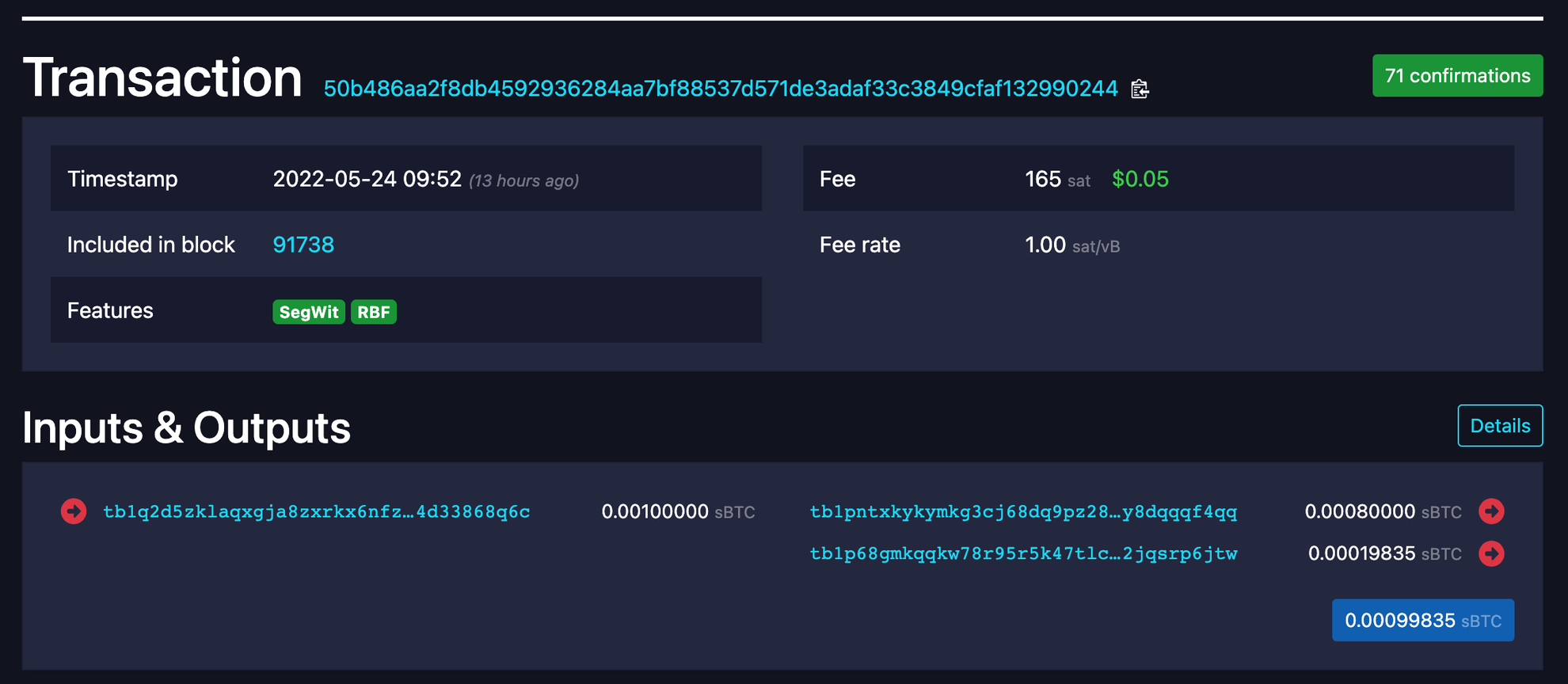1568x684 pixels.
Task: Click the 'Included in block' label
Action: tap(150, 245)
